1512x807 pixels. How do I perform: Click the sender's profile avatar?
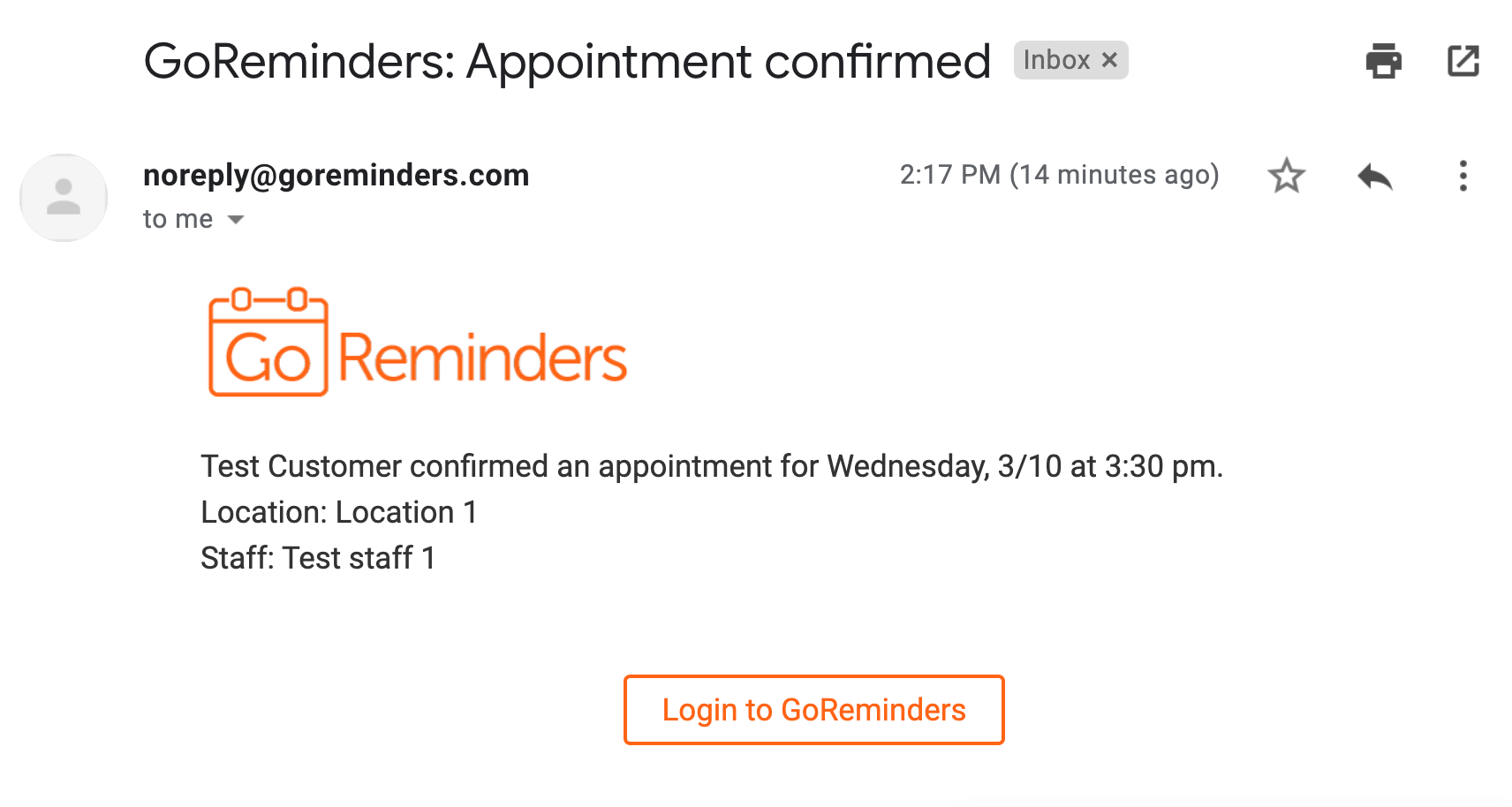(x=64, y=198)
